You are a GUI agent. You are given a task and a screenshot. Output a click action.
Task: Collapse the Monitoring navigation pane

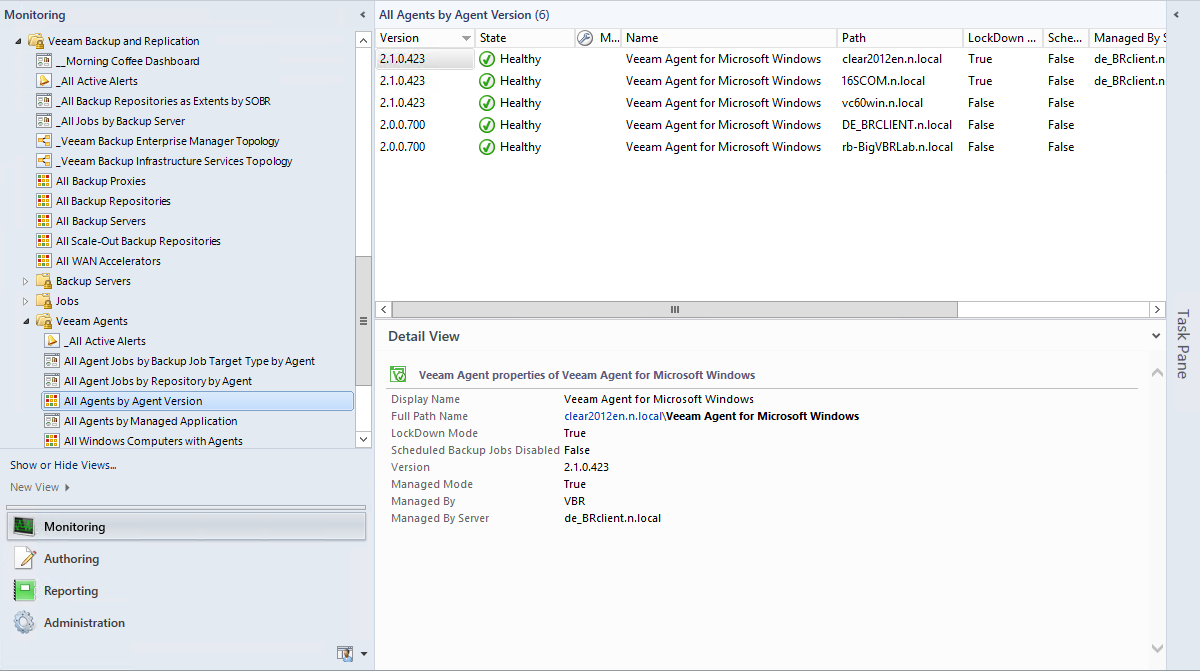point(362,15)
